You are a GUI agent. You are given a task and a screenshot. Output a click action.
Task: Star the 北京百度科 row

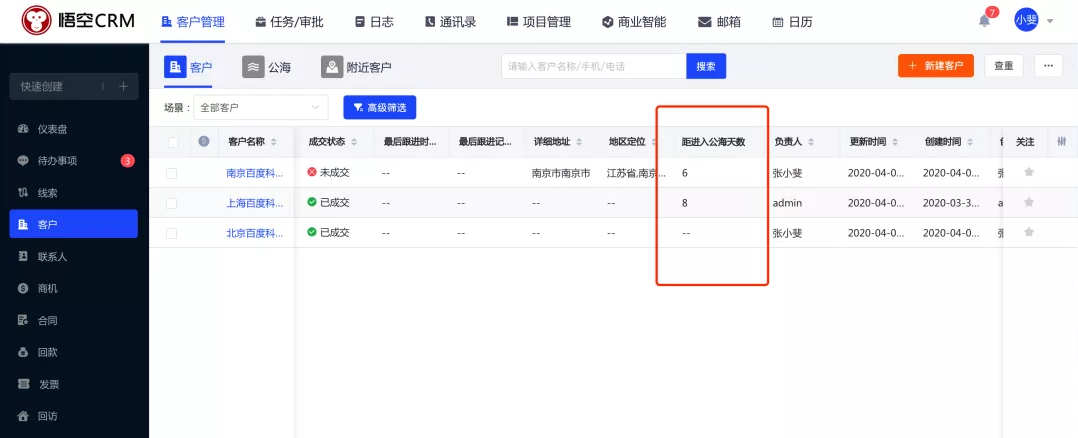1029,232
